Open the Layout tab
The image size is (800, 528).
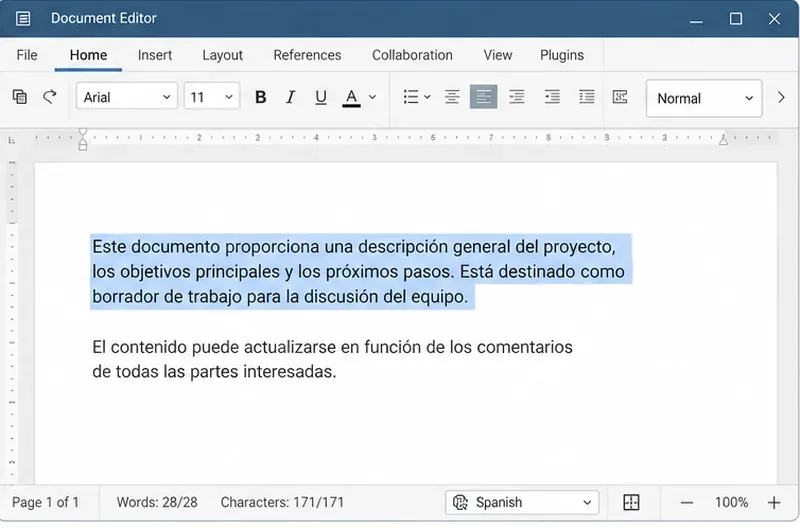click(222, 55)
